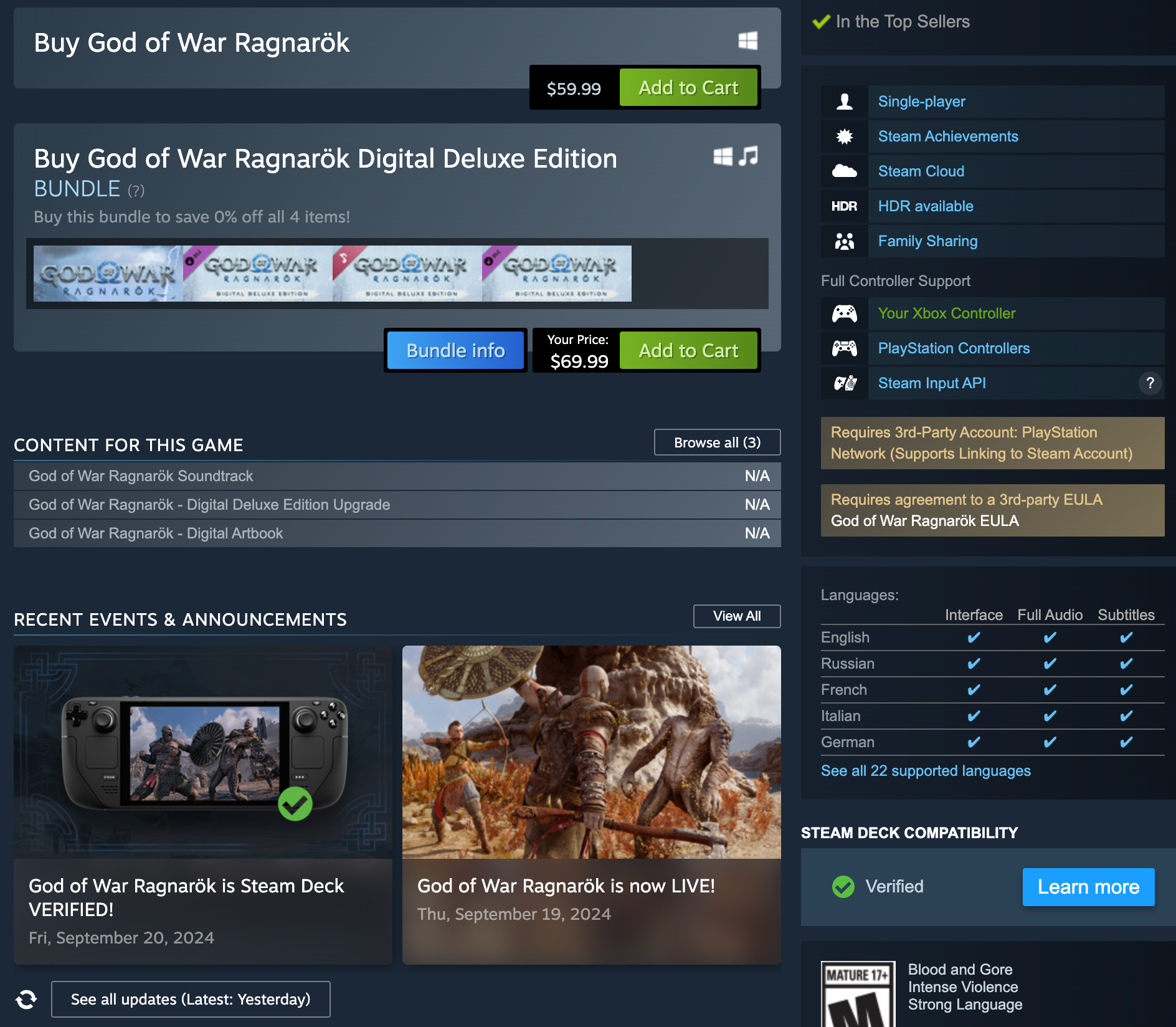Image resolution: width=1176 pixels, height=1027 pixels.
Task: Click the Windows icon on base game box
Action: [748, 41]
